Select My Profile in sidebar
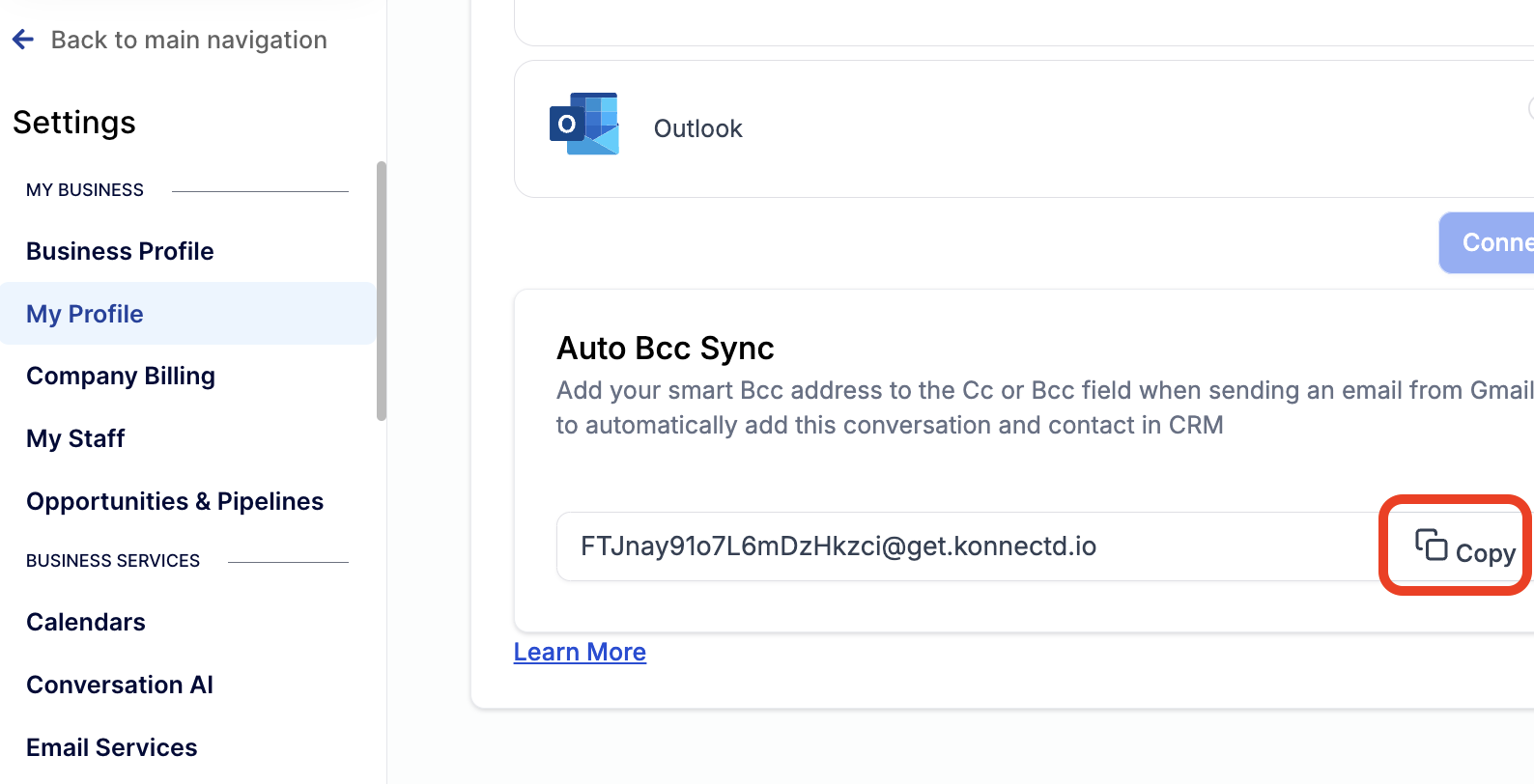This screenshot has height=784, width=1534. click(x=85, y=314)
